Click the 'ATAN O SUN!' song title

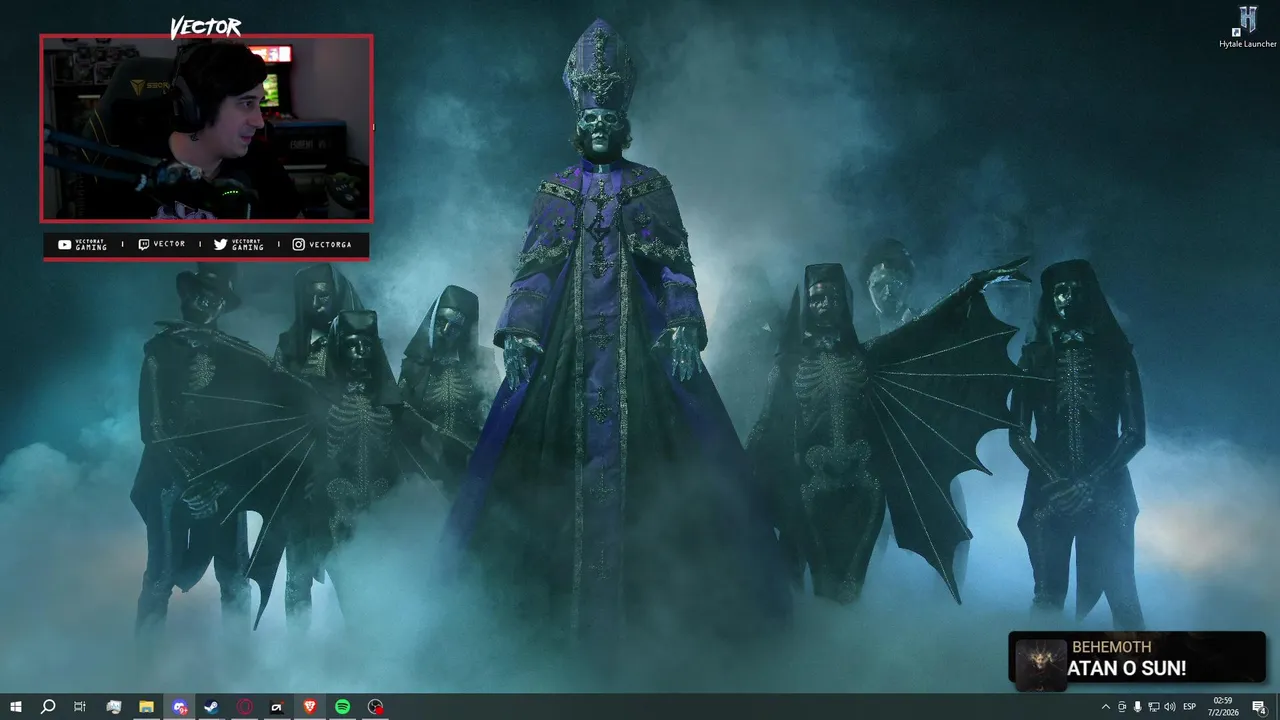point(1127,669)
